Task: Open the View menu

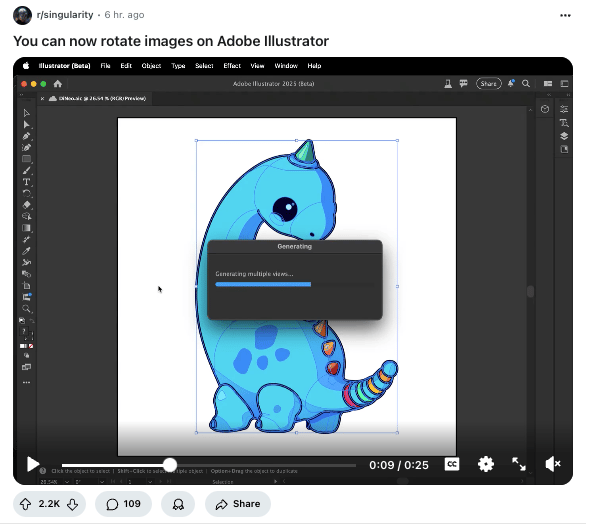Action: coord(257,66)
